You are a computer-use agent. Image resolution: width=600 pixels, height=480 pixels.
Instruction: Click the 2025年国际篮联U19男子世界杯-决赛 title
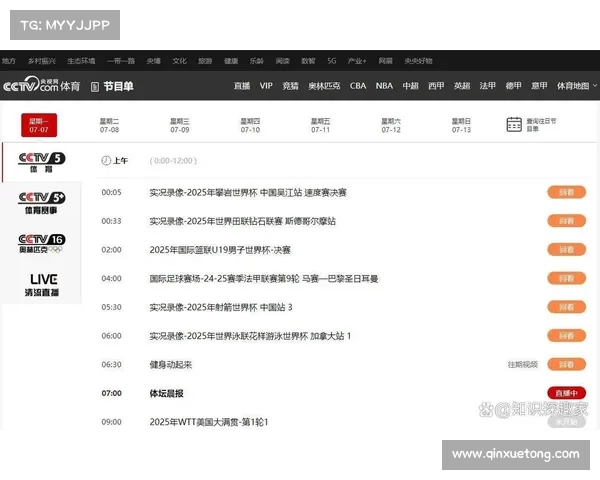click(x=220, y=250)
